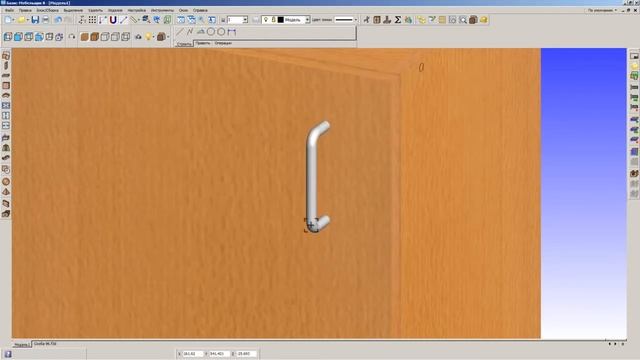This screenshot has width=640, height=360.
Task: Click the bottom icon in the left sidebar
Action: 6,213
